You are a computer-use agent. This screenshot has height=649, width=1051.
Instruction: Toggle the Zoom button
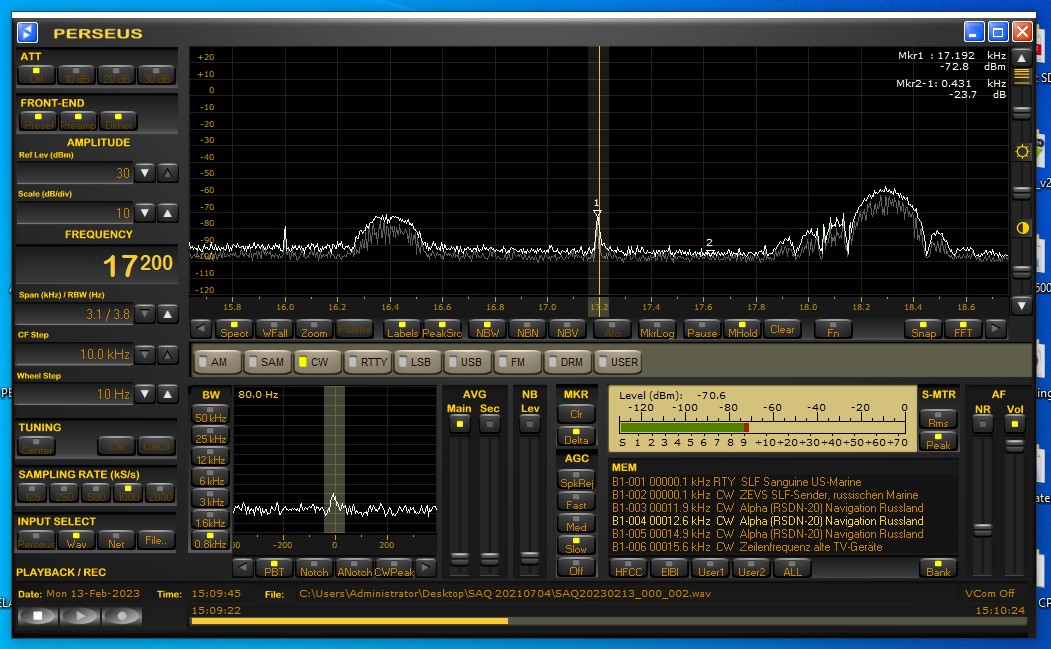coord(314,329)
